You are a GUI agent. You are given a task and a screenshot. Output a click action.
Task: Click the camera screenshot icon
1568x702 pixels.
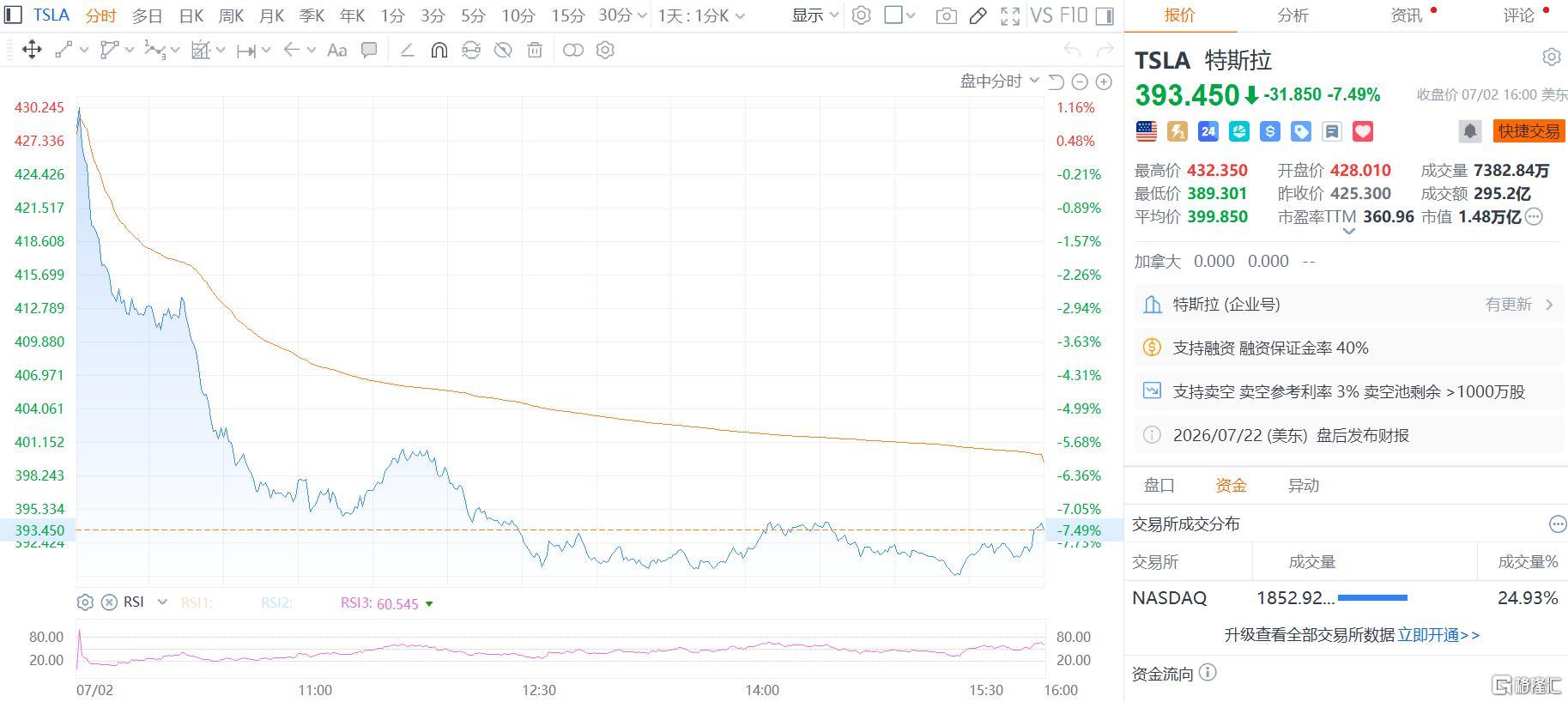pos(946,15)
